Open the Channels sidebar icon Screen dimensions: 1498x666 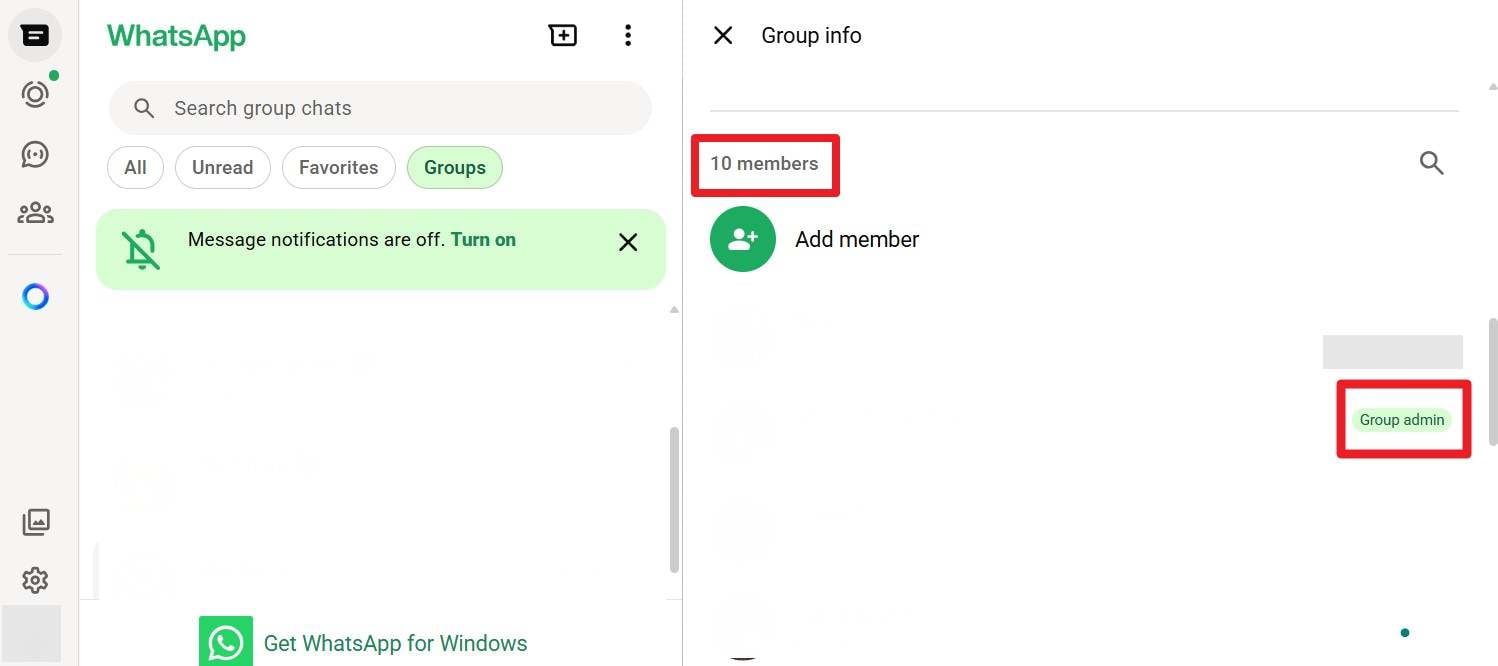coord(35,154)
